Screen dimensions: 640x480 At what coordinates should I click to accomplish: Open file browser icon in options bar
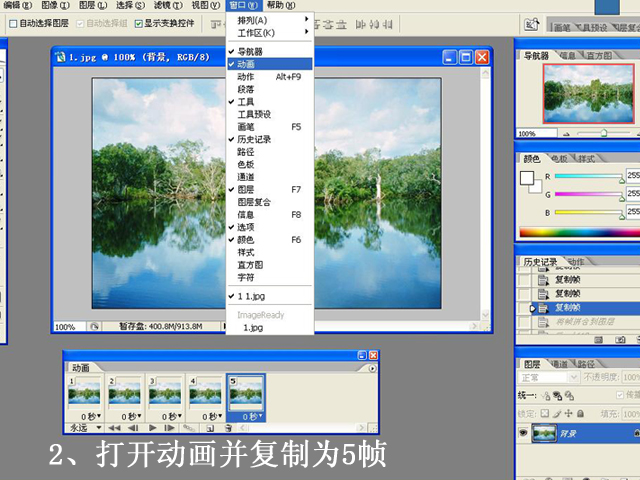pos(531,24)
